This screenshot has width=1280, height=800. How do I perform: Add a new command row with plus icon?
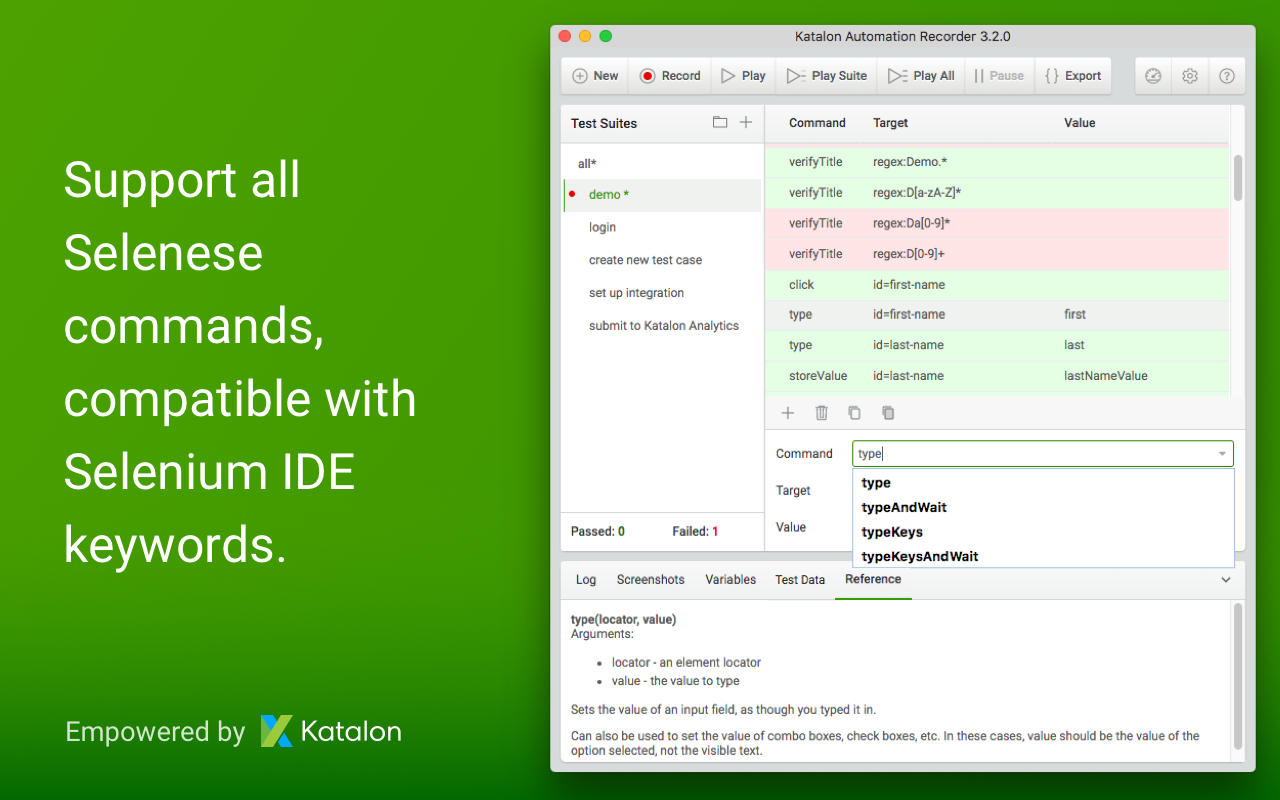coord(788,413)
